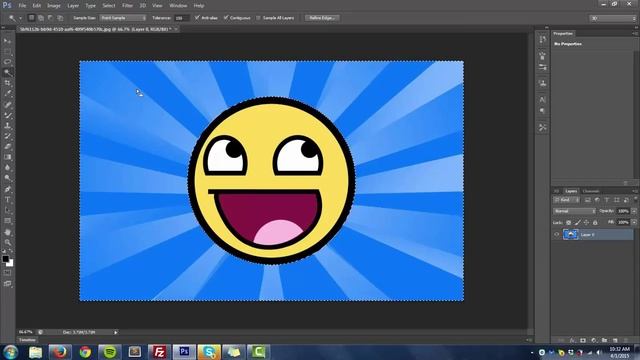Change screen mode icon in toolbar

tap(7, 284)
